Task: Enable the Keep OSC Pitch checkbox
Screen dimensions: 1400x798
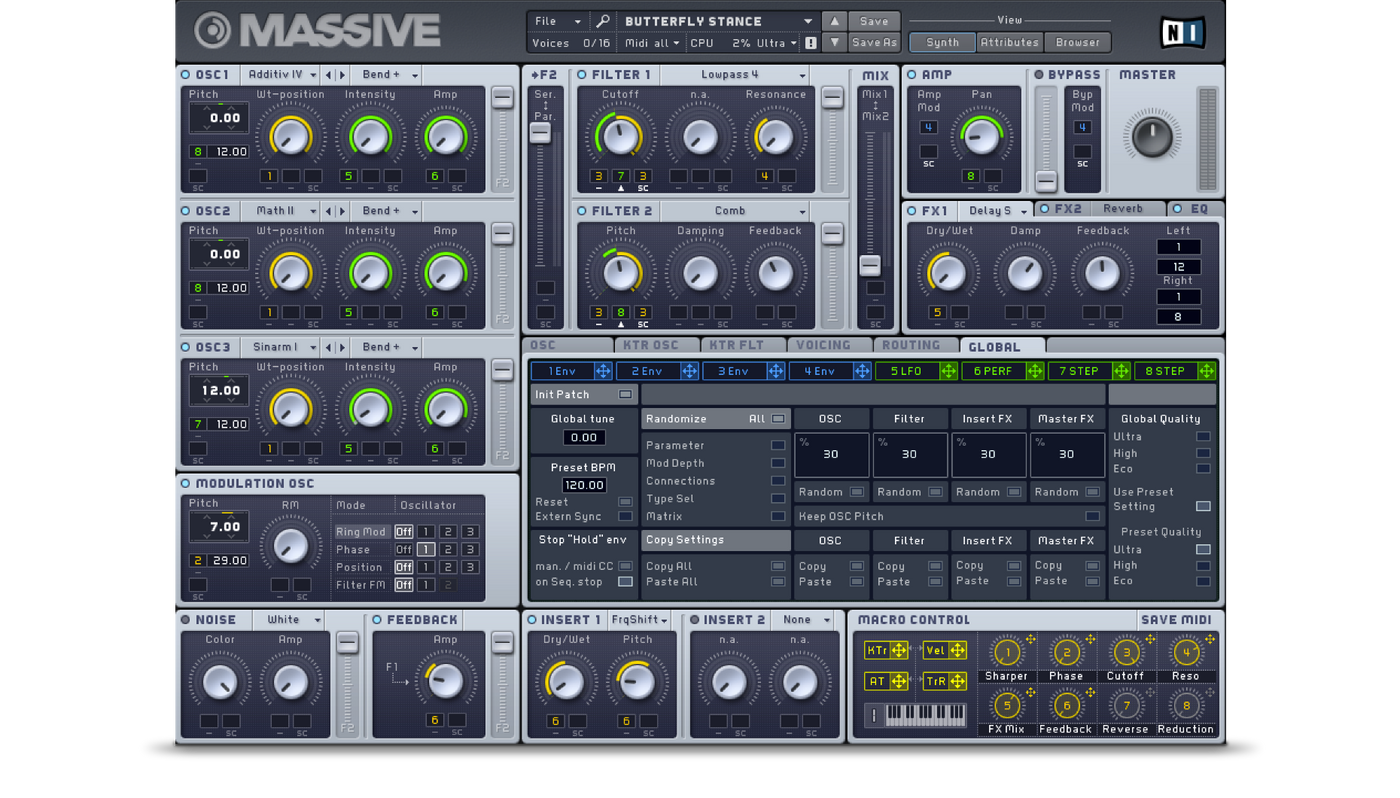Action: tap(1092, 516)
